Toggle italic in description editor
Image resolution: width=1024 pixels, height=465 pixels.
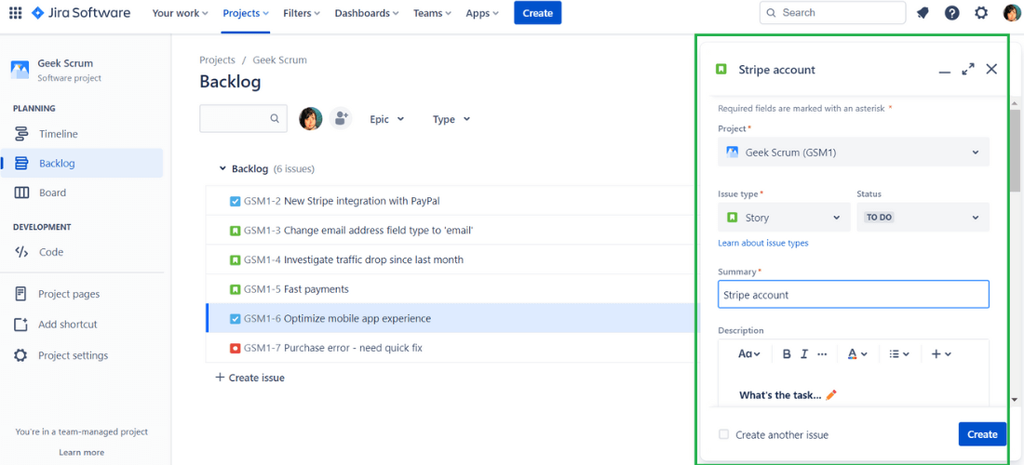pos(805,354)
